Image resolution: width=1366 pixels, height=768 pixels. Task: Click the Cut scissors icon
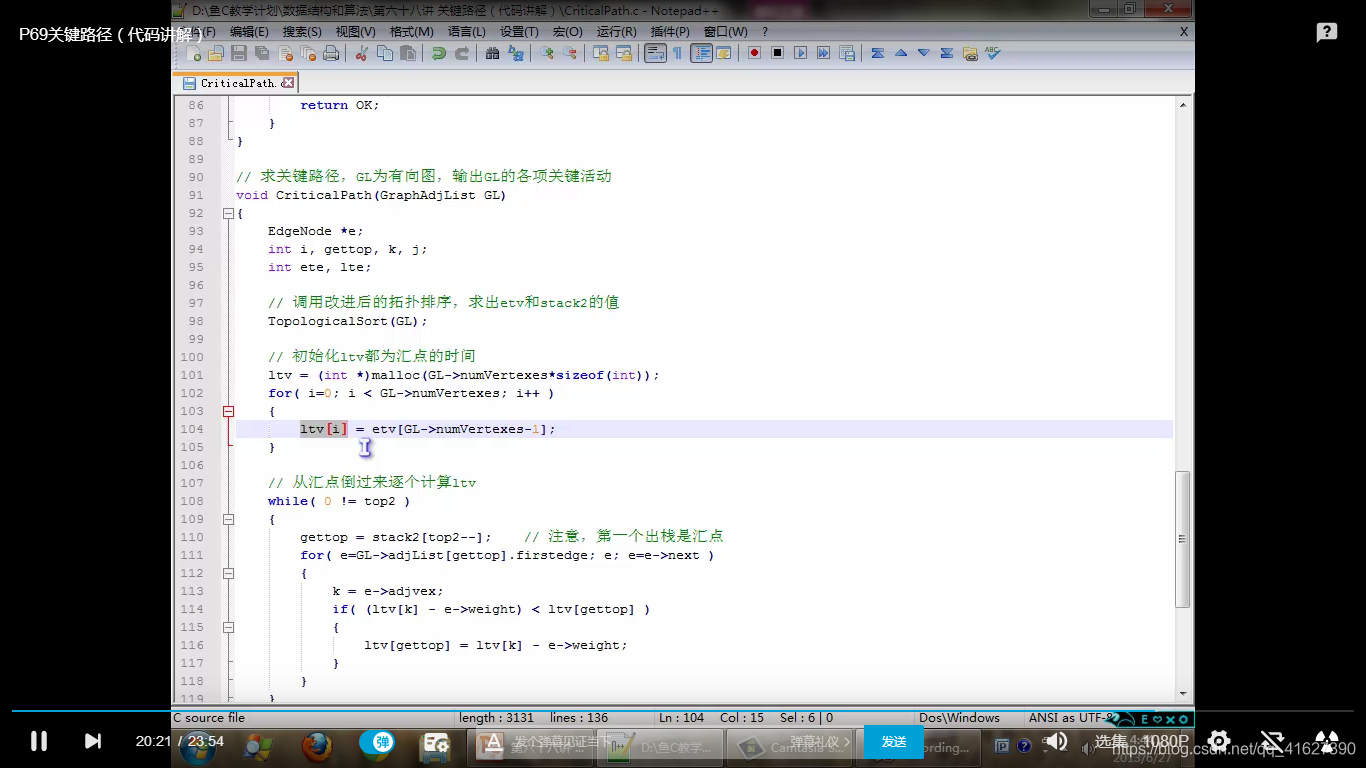pos(362,53)
